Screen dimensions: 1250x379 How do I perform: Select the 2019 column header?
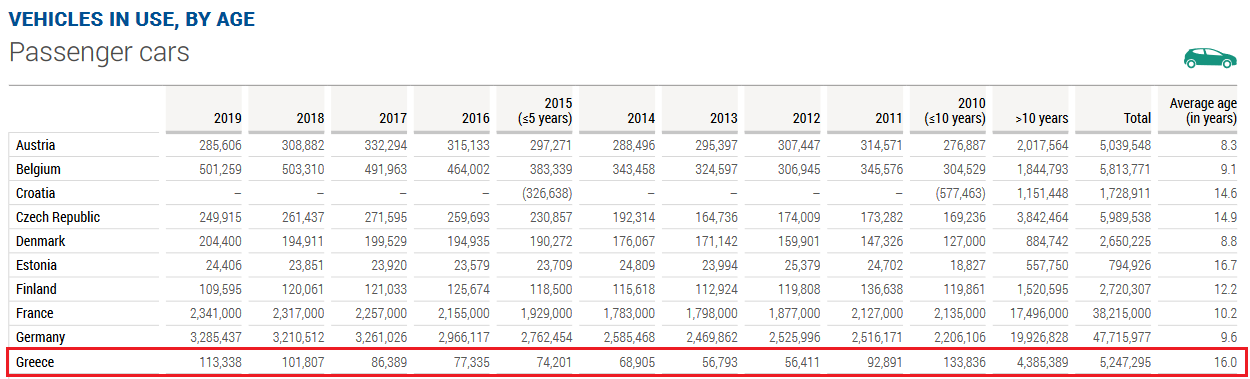point(228,118)
